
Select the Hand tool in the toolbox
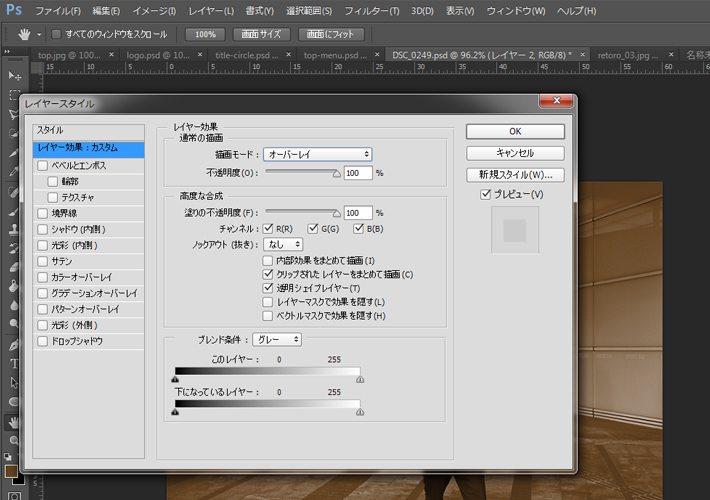click(x=14, y=422)
